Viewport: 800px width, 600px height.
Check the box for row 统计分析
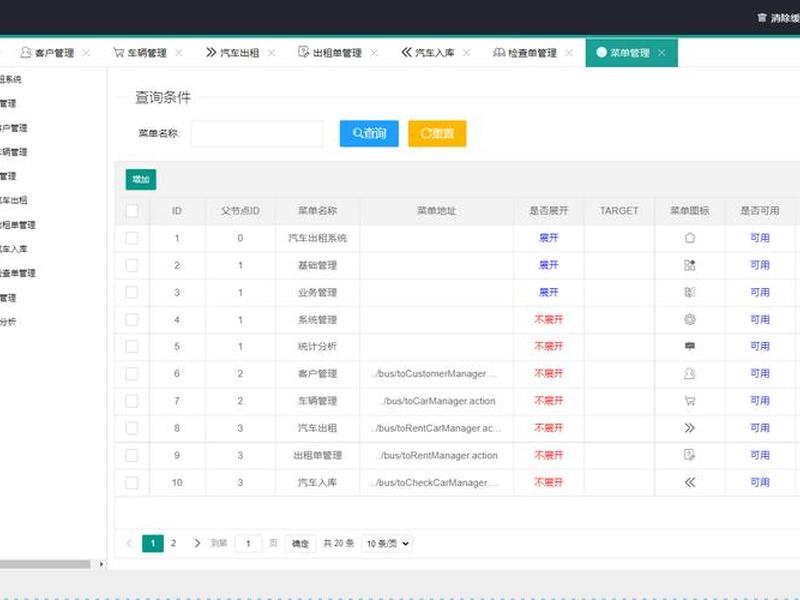pos(132,346)
